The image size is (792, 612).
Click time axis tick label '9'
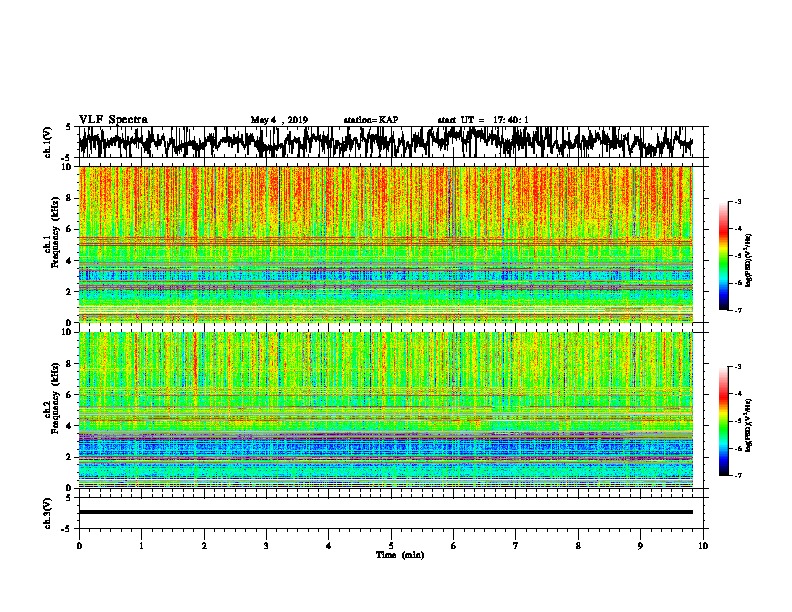(640, 545)
